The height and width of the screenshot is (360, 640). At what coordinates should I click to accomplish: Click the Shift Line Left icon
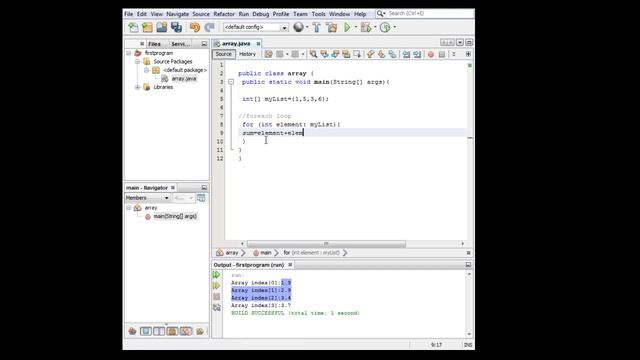pyautogui.click(x=406, y=54)
